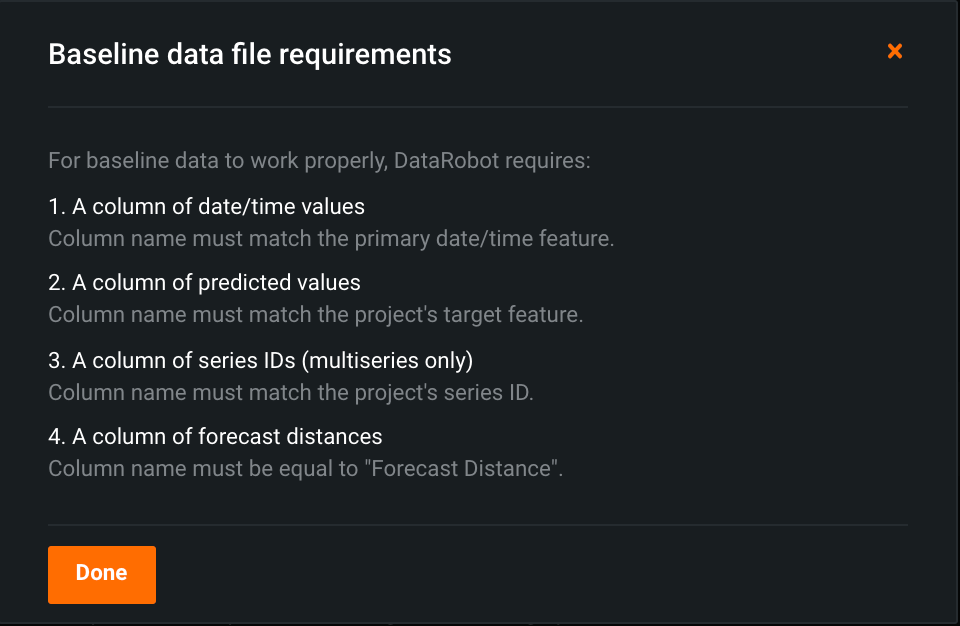The image size is (960, 626).
Task: Click the phrase "primary date/time feature"
Action: (x=492, y=239)
